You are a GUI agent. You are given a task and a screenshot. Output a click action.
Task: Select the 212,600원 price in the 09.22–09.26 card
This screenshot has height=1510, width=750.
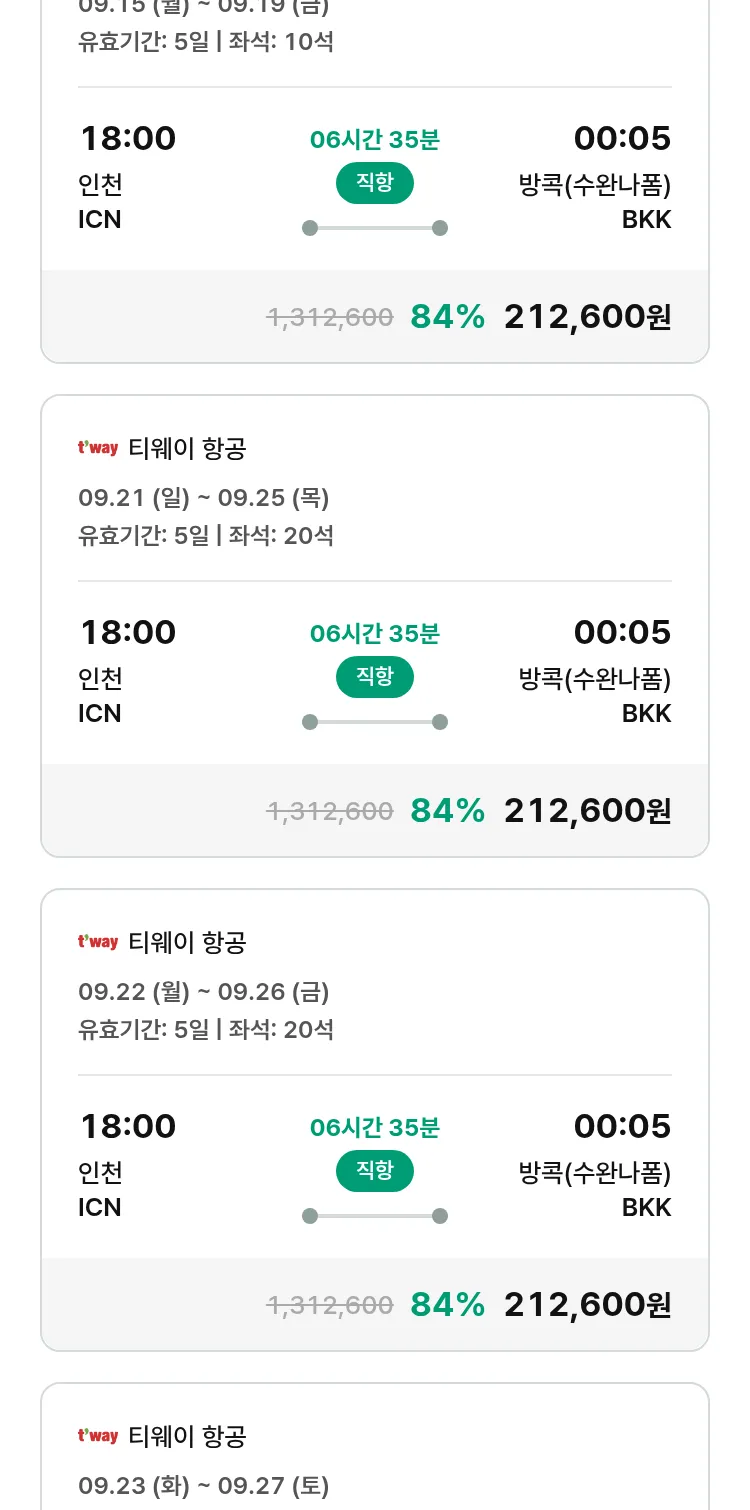click(587, 1305)
